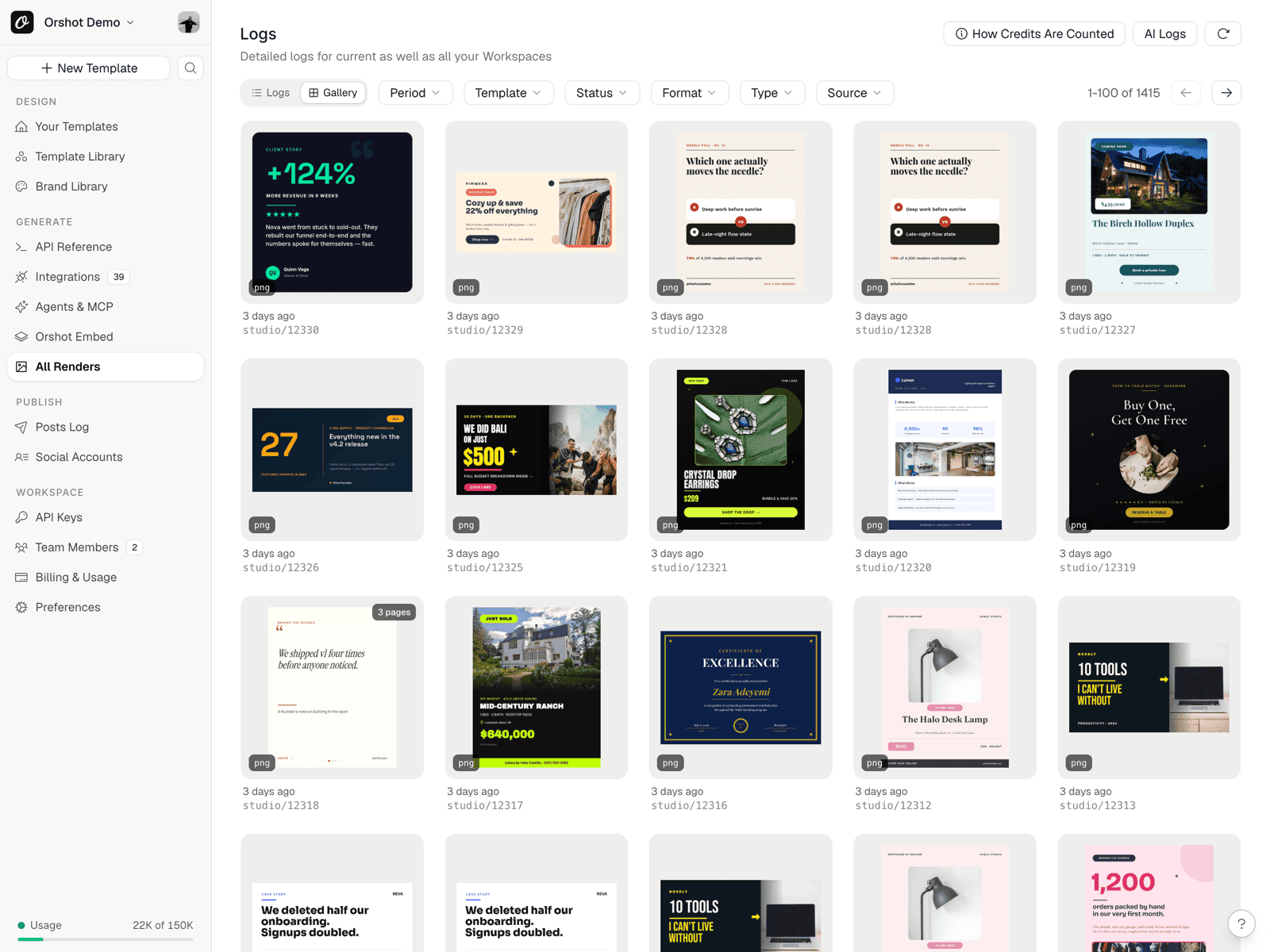This screenshot has width=1270, height=952.
Task: Click the Posts Log send icon
Action: click(x=21, y=427)
